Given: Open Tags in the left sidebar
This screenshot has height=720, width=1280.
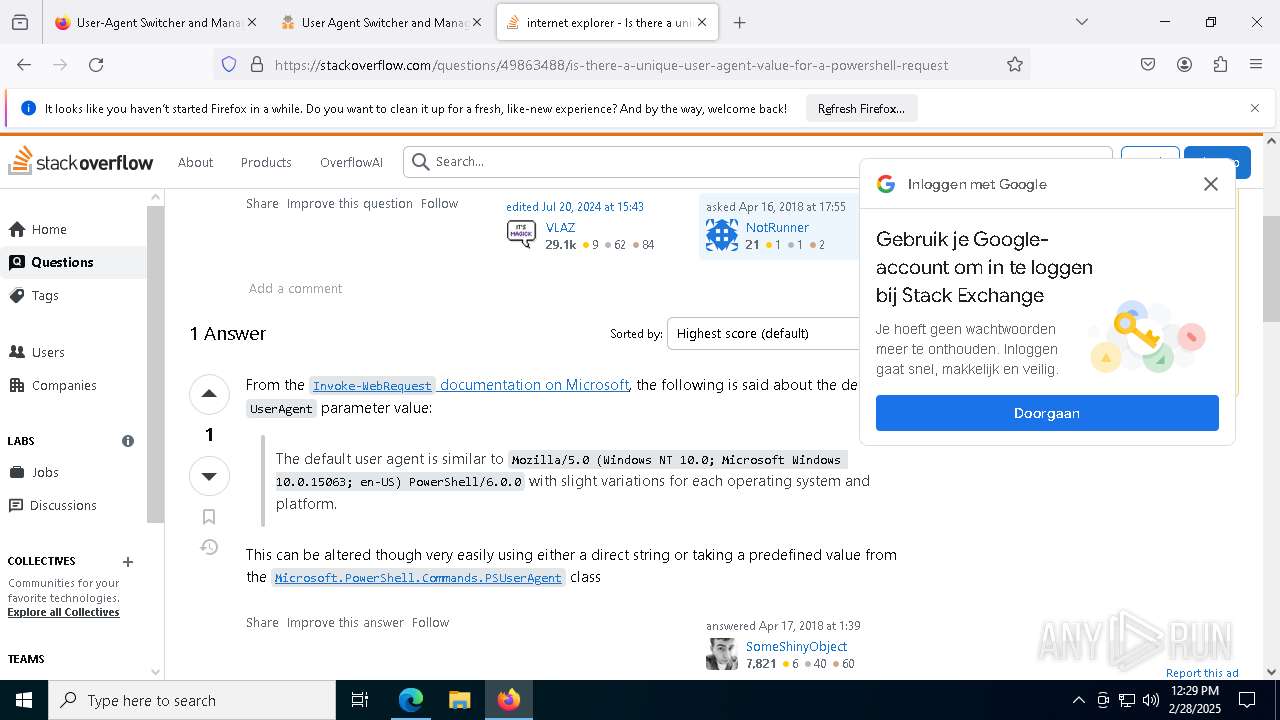Looking at the screenshot, I should click(74, 295).
